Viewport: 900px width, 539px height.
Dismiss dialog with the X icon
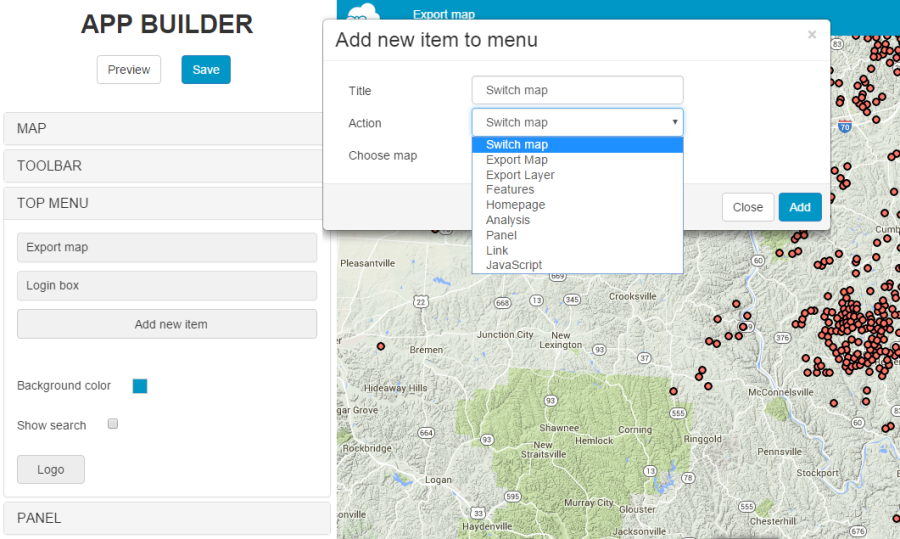[812, 34]
